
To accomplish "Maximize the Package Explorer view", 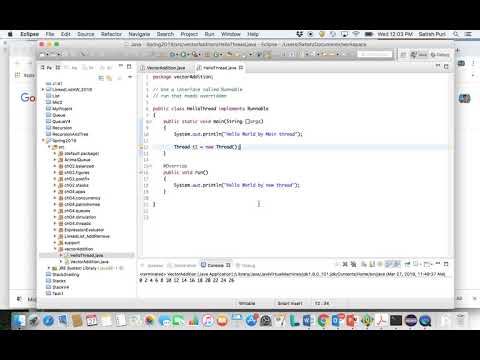I will (x=129, y=67).
